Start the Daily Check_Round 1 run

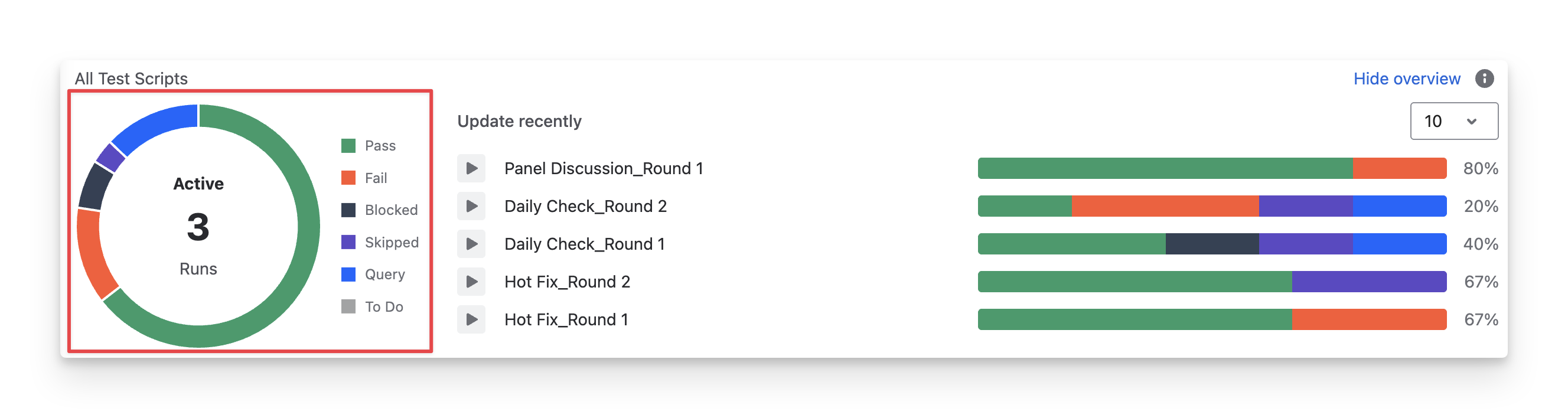point(471,244)
